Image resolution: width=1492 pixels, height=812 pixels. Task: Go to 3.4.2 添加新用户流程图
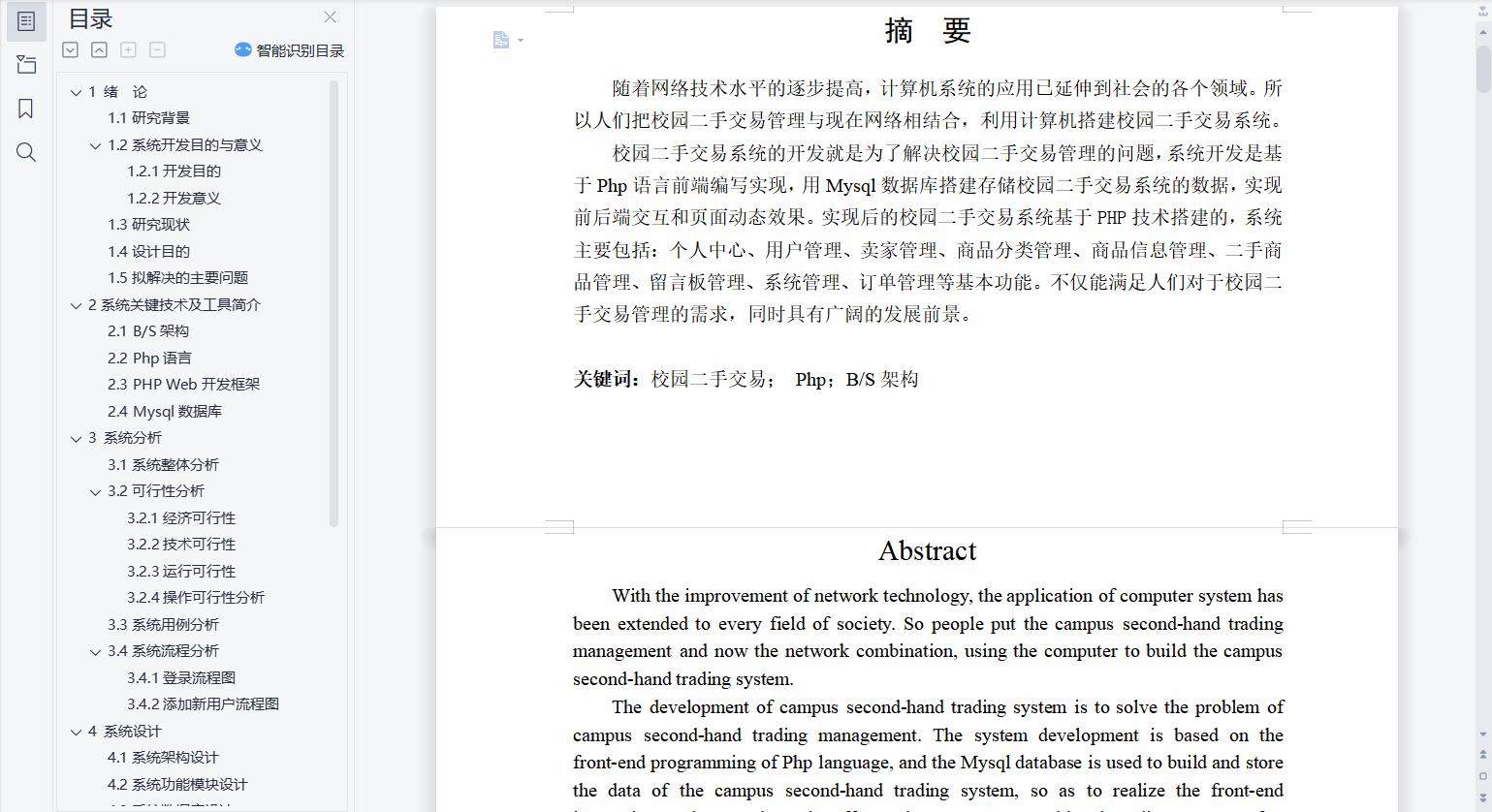pos(203,704)
